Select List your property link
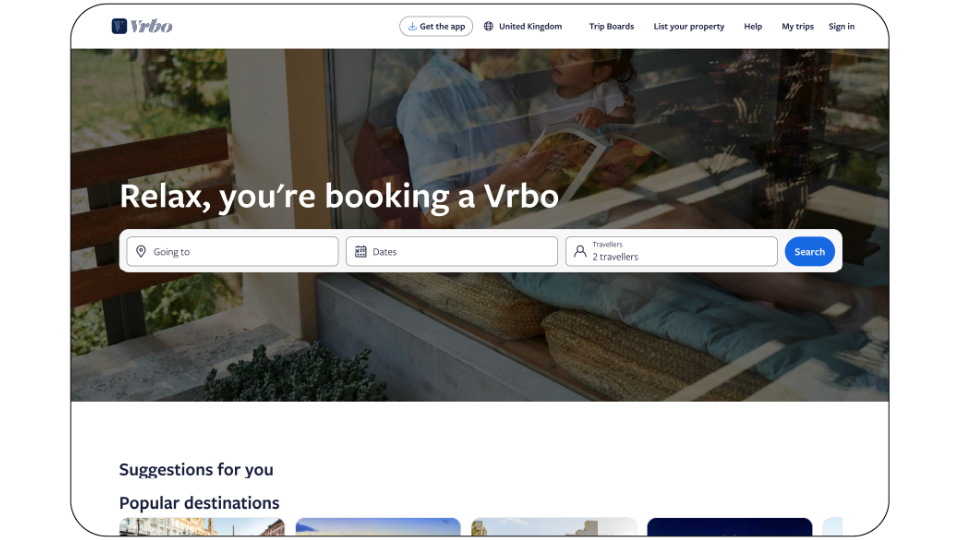 pos(689,26)
